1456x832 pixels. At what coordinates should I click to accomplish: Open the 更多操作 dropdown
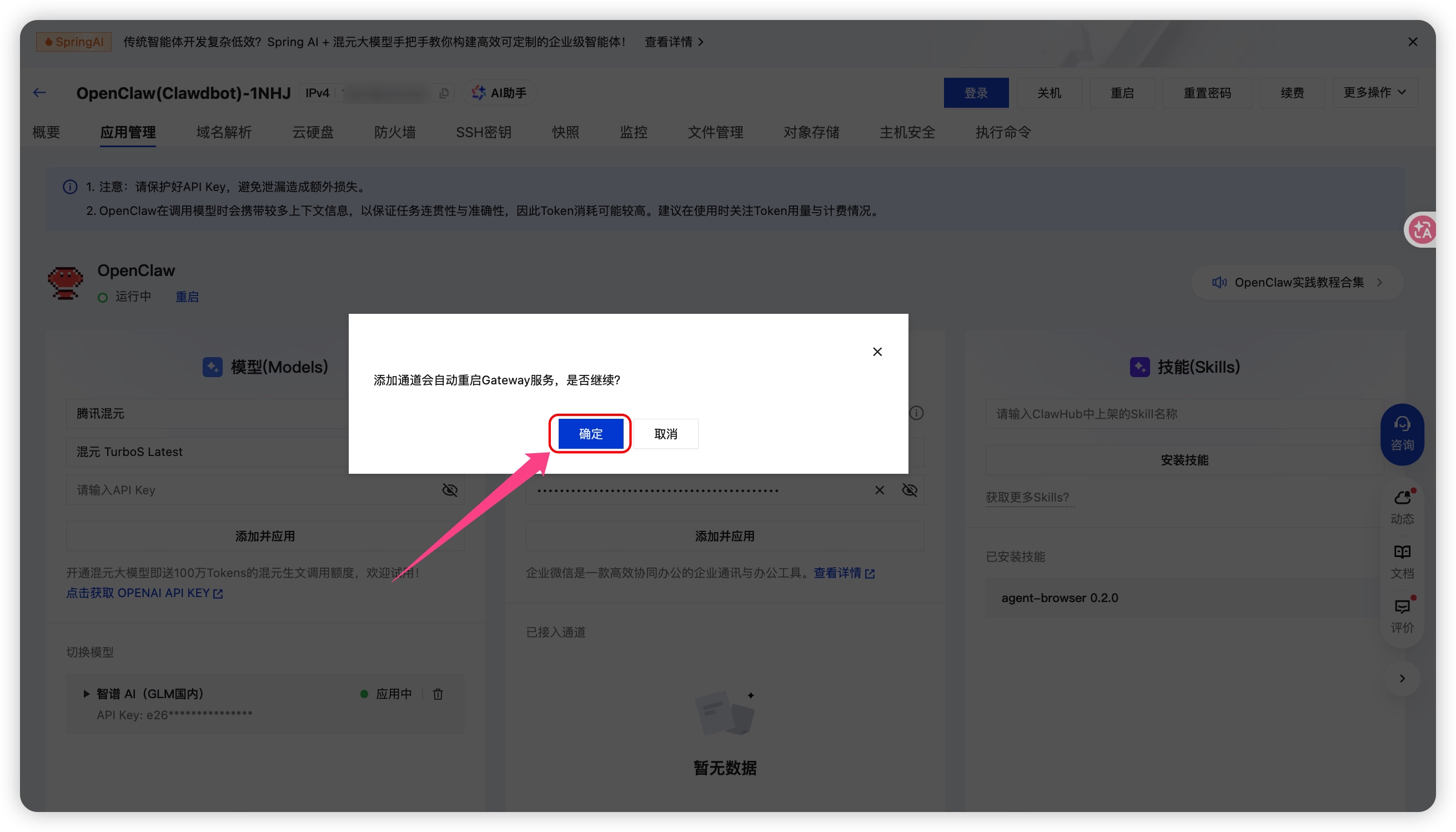[x=1374, y=93]
